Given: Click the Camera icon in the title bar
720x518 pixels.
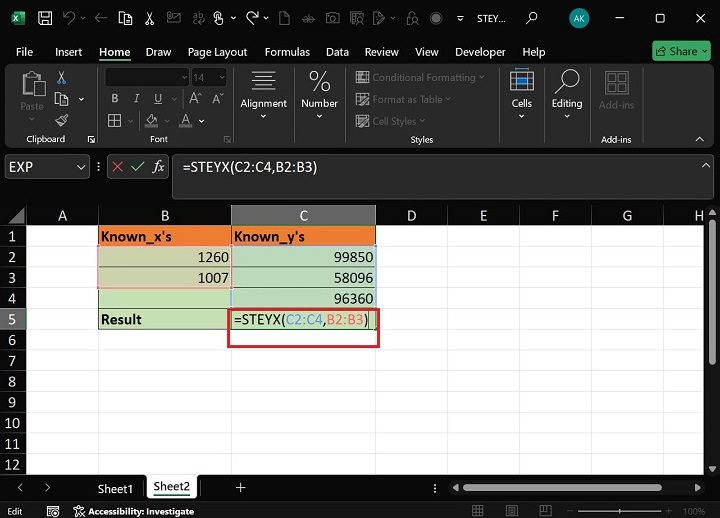Looking at the screenshot, I should coord(332,18).
